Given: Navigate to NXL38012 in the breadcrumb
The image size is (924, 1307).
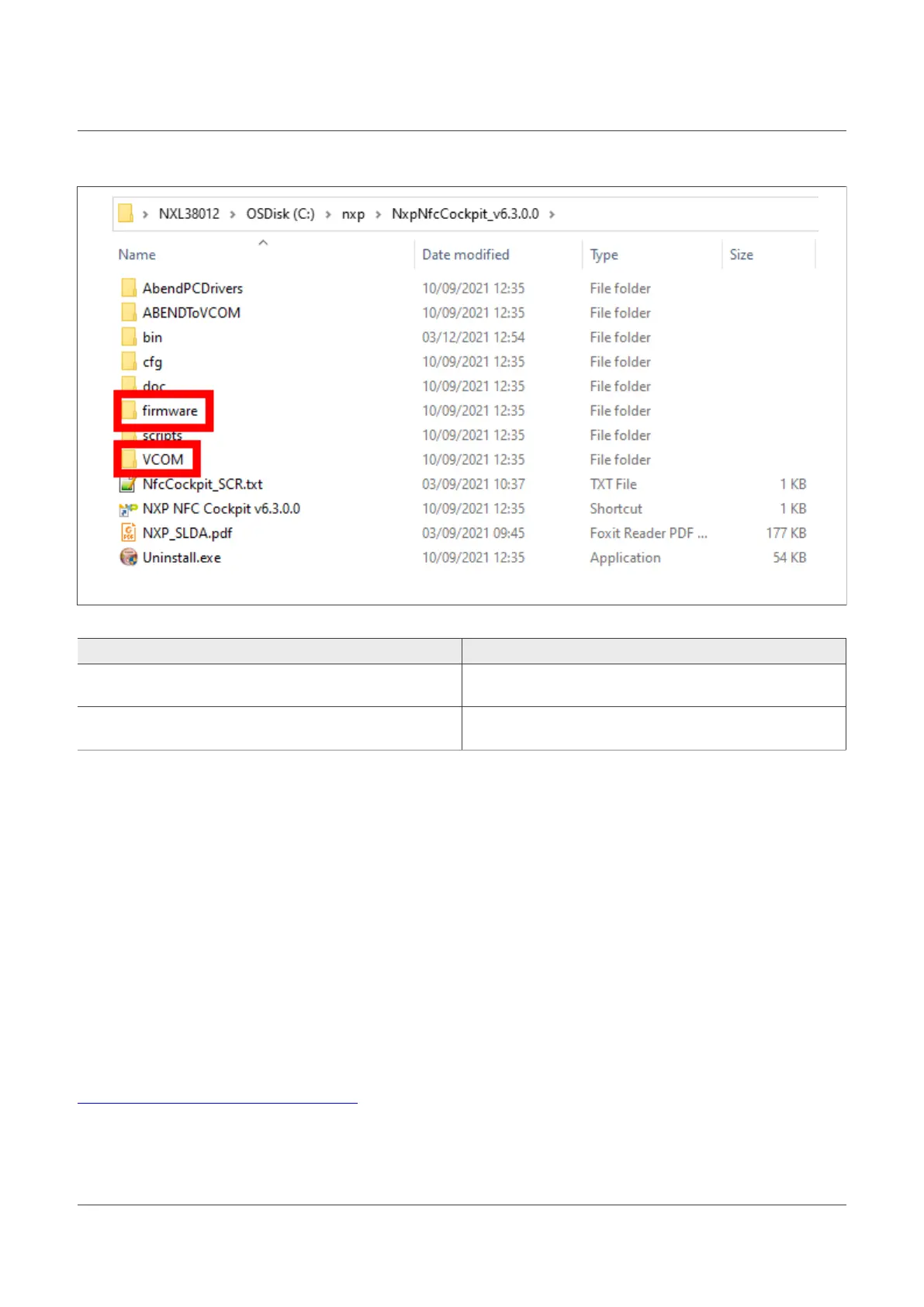Looking at the screenshot, I should click(189, 213).
